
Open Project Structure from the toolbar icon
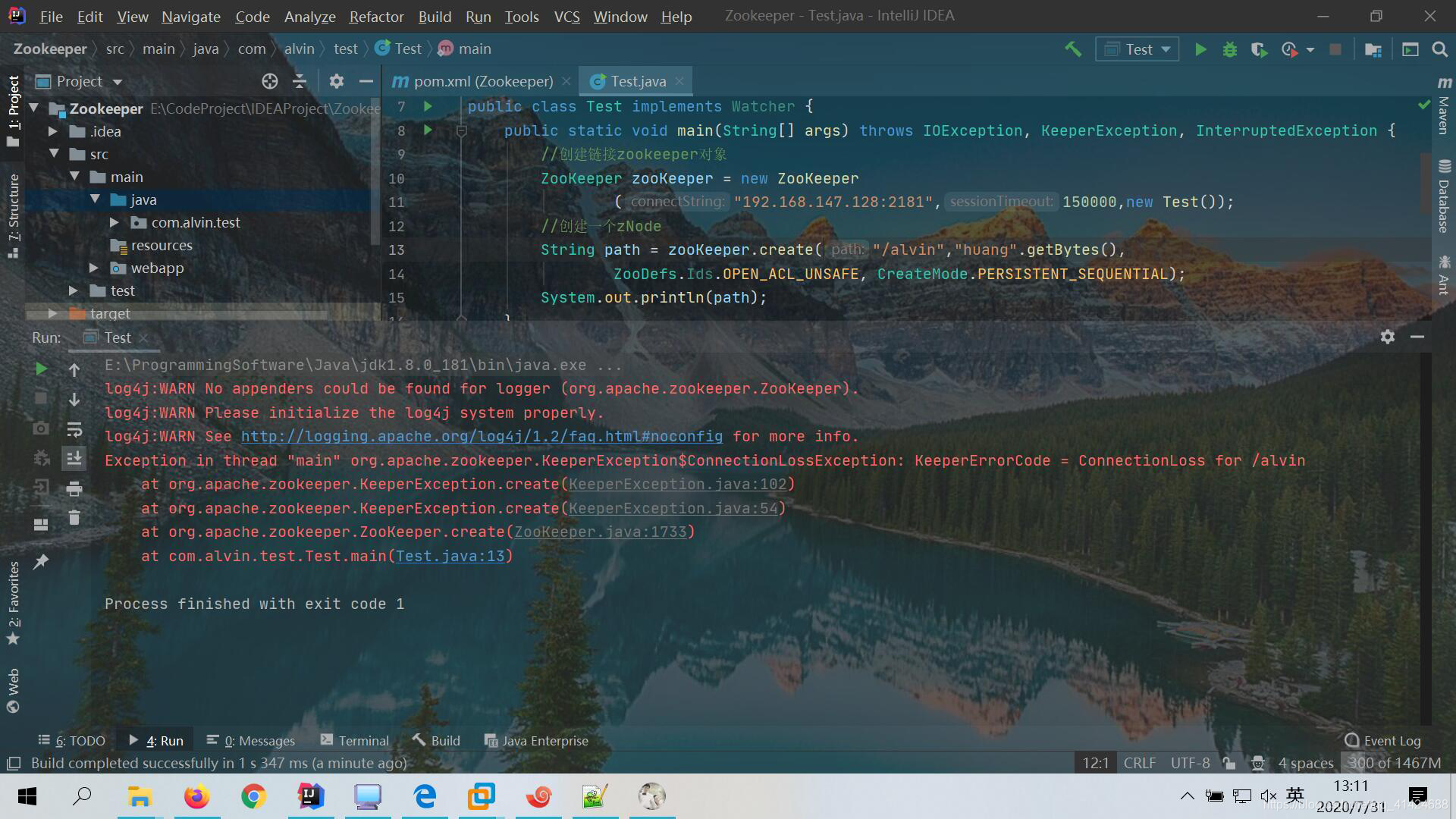[1373, 49]
